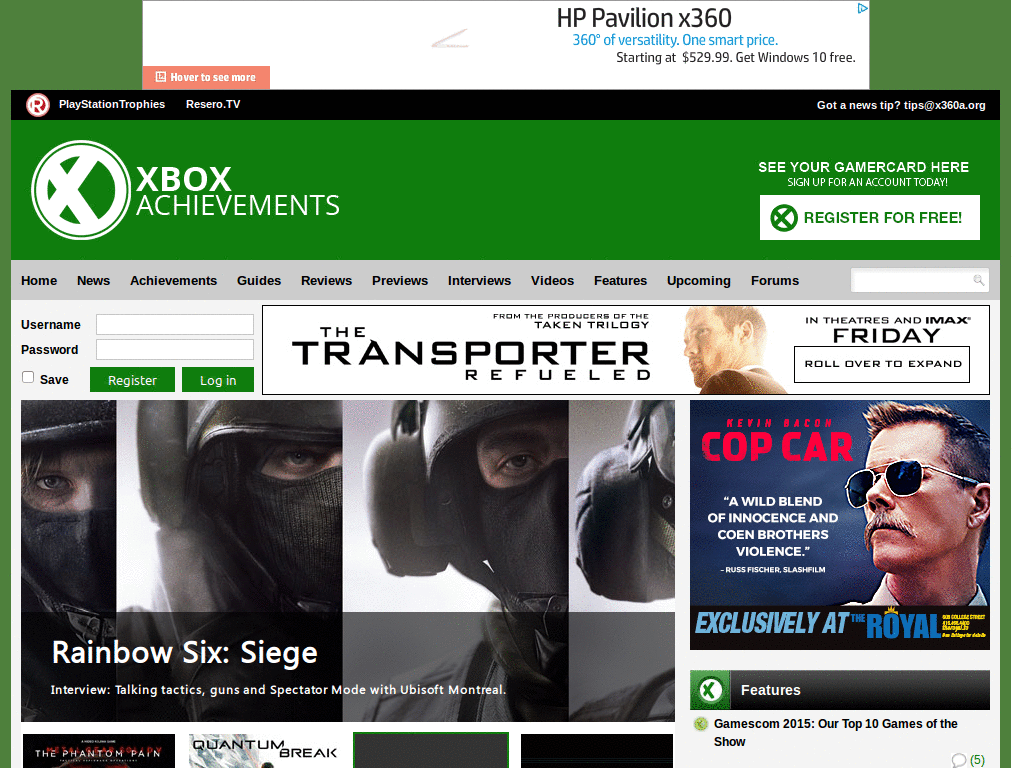
Task: Click the Features panel green X icon
Action: 711,690
